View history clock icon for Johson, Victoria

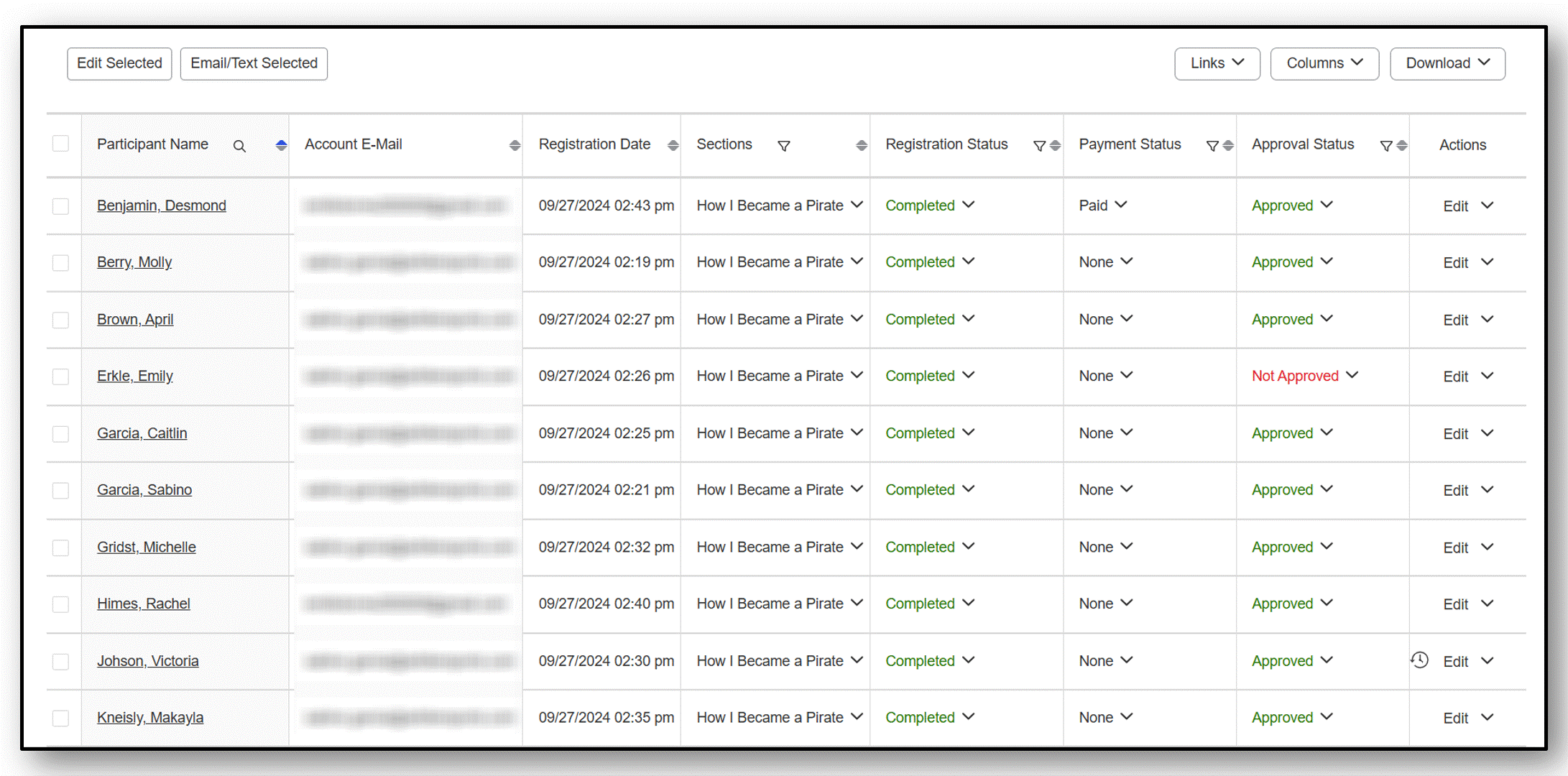1419,660
